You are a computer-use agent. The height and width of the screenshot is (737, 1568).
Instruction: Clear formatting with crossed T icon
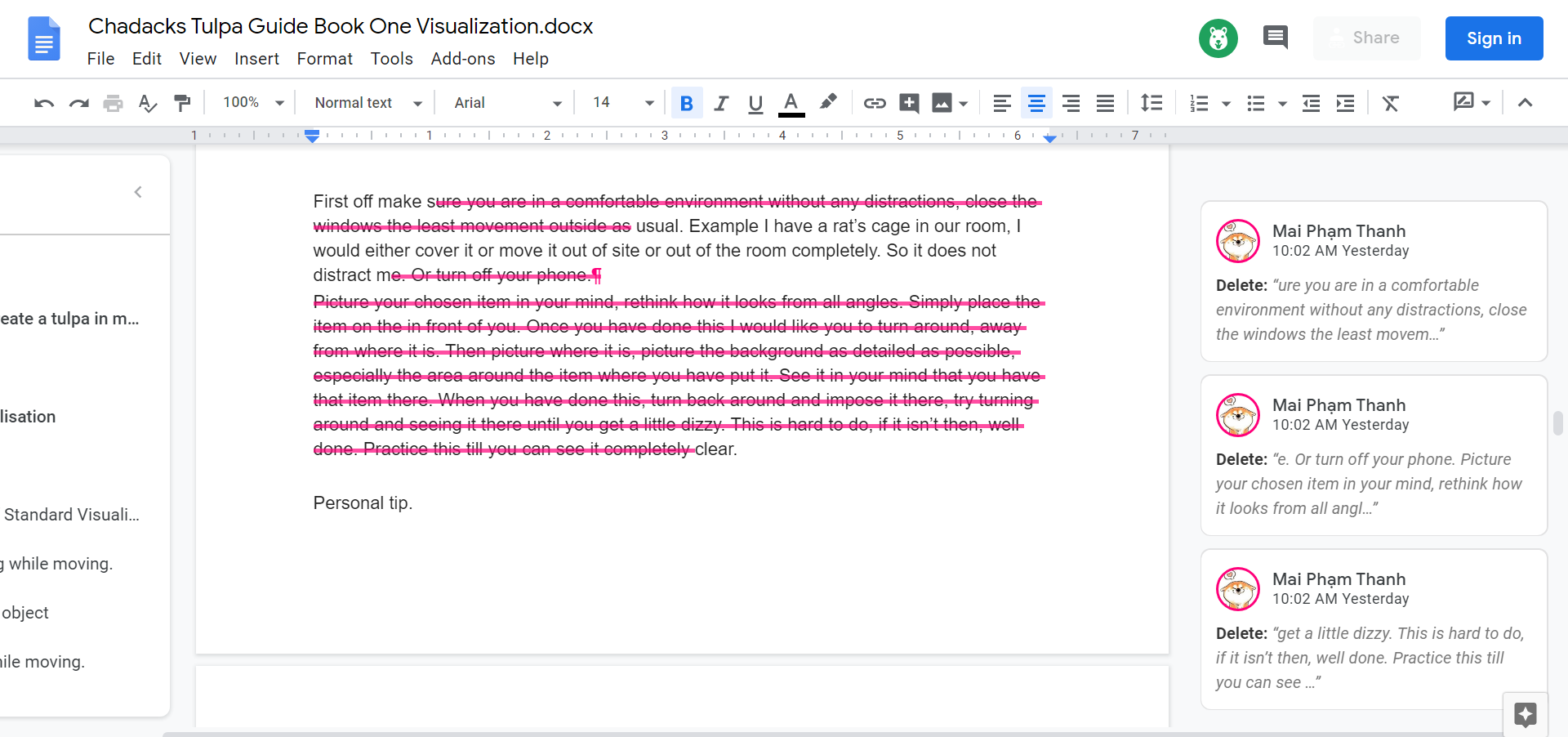click(x=1391, y=103)
